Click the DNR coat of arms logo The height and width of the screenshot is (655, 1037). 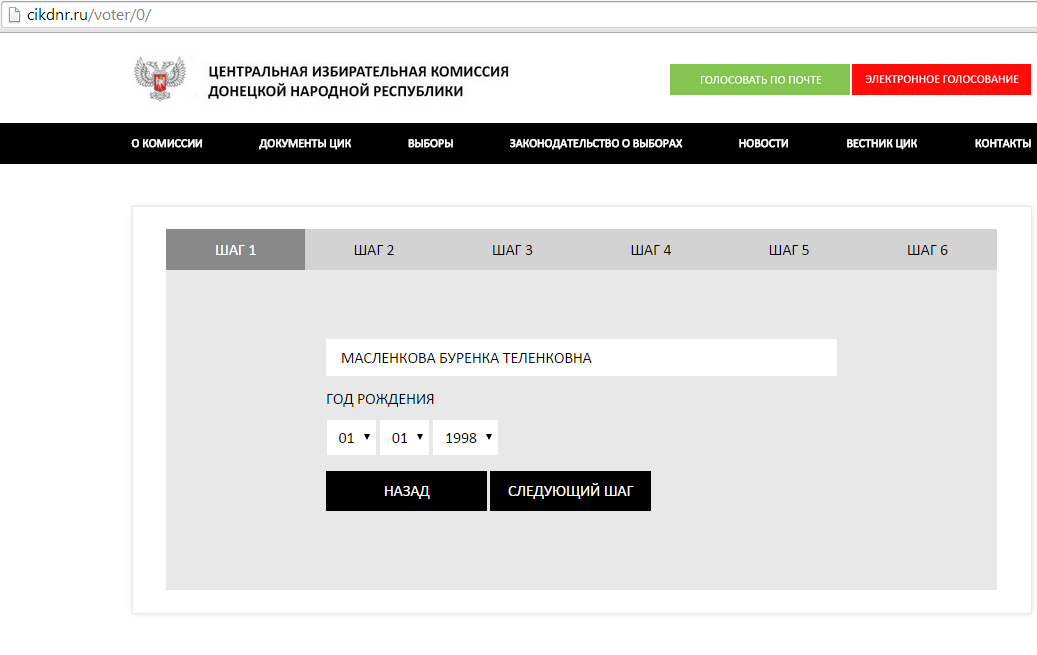[x=159, y=79]
